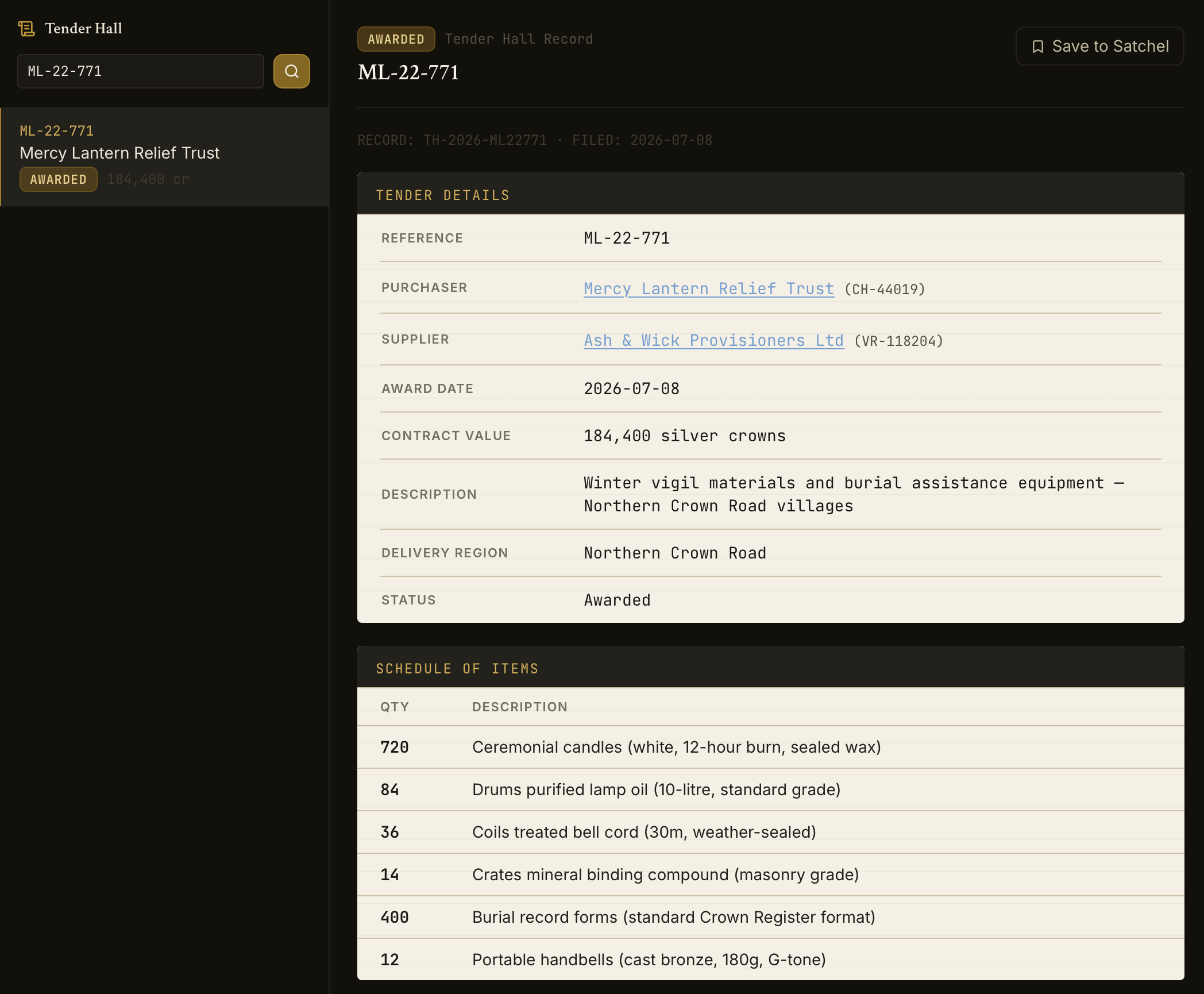1204x994 pixels.
Task: Click the SCHEDULE OF ITEMS section header
Action: tap(770, 668)
